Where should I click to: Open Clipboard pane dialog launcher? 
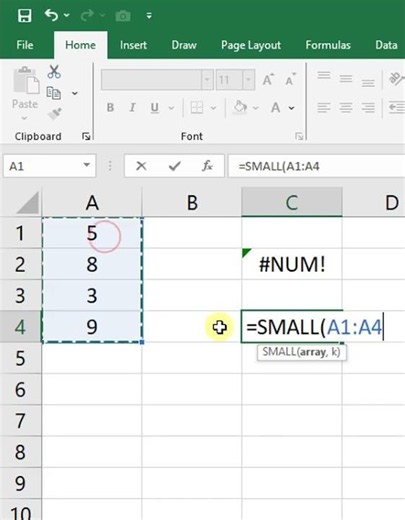86,136
